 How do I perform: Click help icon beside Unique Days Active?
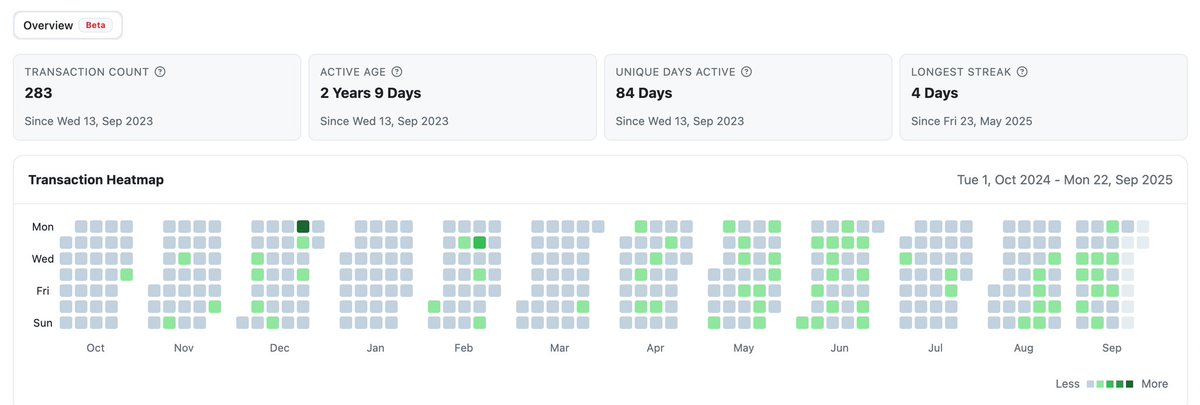tap(746, 72)
